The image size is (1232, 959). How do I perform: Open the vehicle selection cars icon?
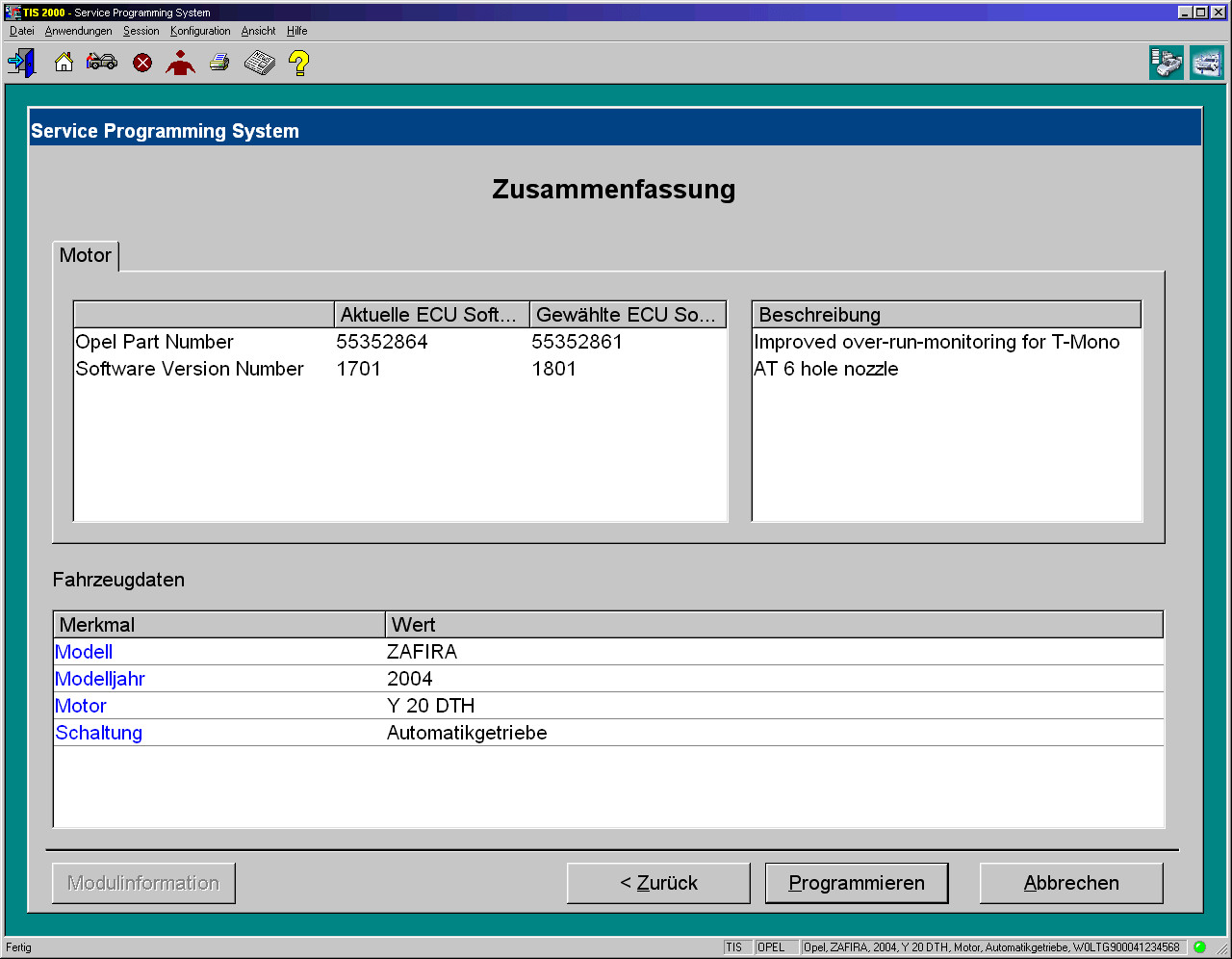(x=102, y=63)
